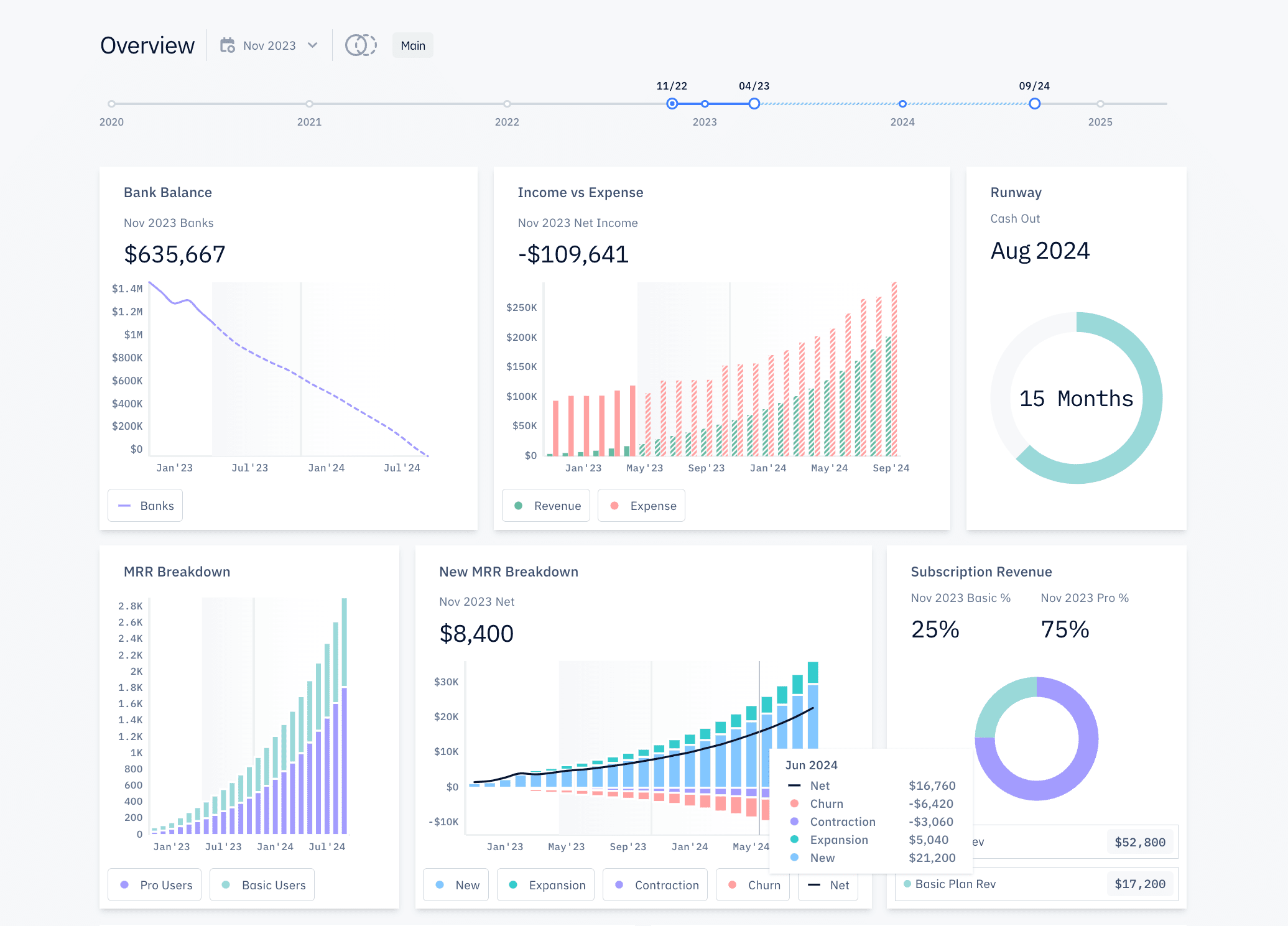Viewport: 1288px width, 926px height.
Task: Click the Pro Users legend icon
Action: [x=126, y=884]
